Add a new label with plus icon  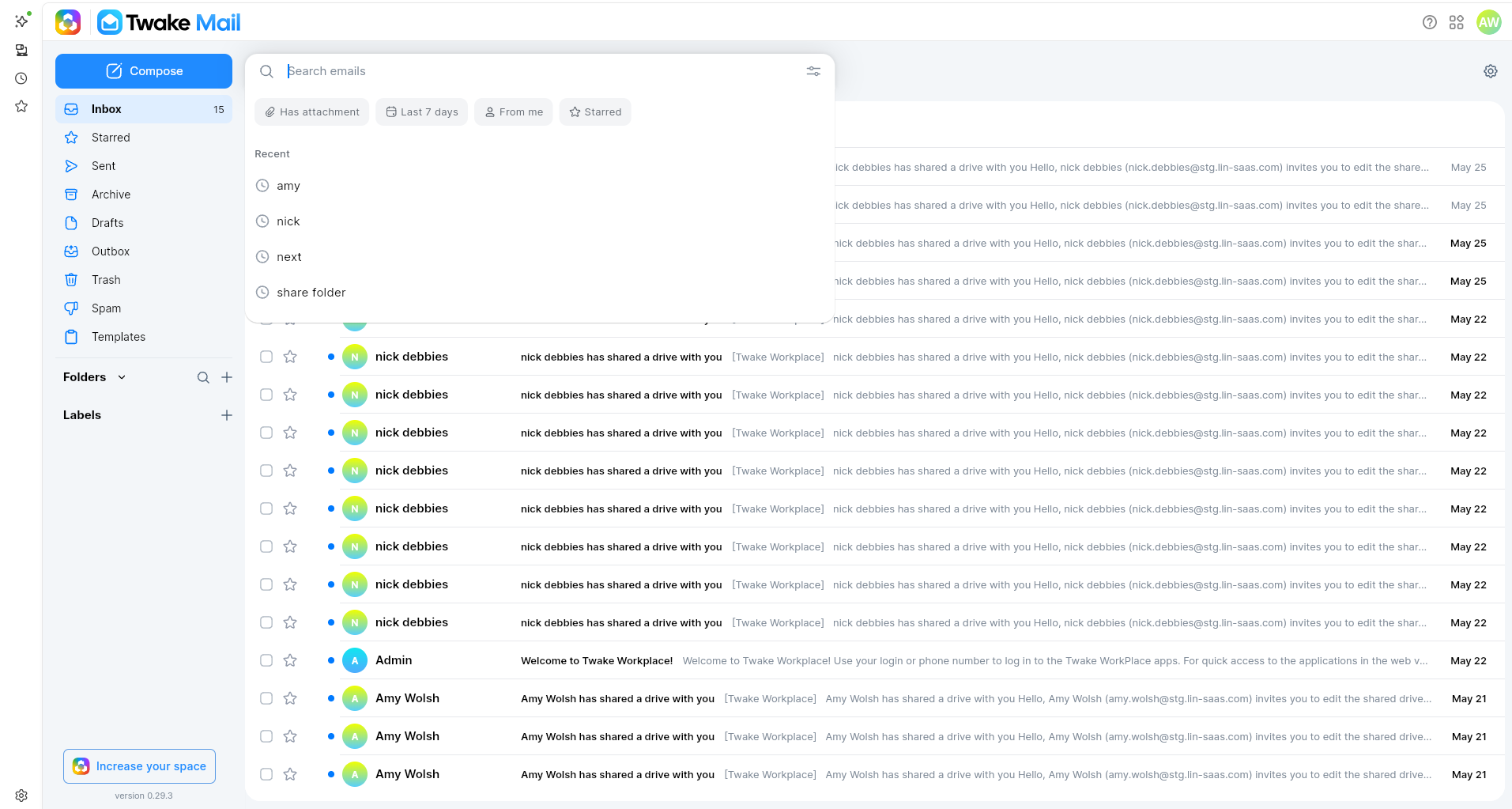coord(227,415)
